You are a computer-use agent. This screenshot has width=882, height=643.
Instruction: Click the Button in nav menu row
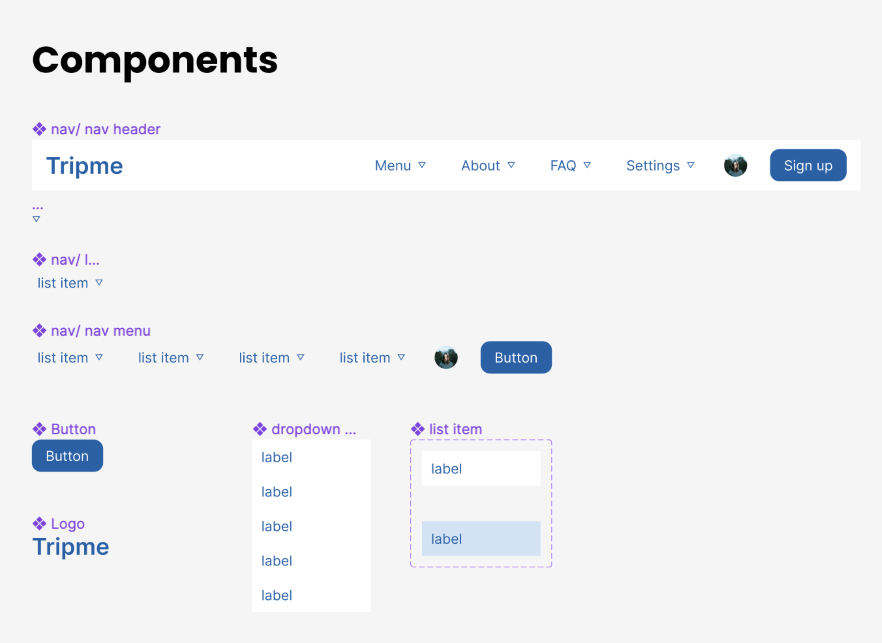[x=516, y=358]
